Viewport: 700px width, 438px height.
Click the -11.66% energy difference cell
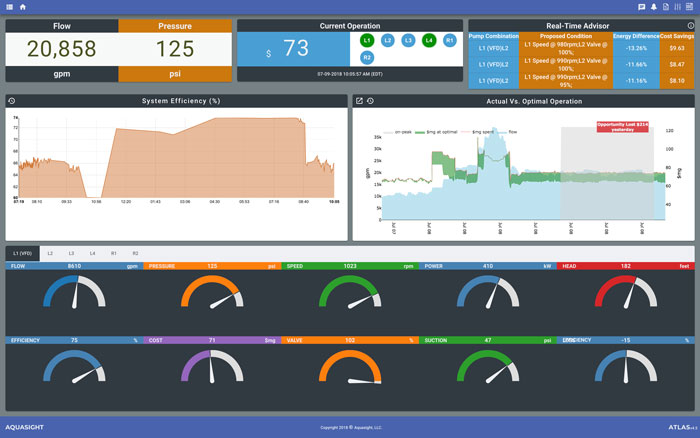click(x=636, y=64)
